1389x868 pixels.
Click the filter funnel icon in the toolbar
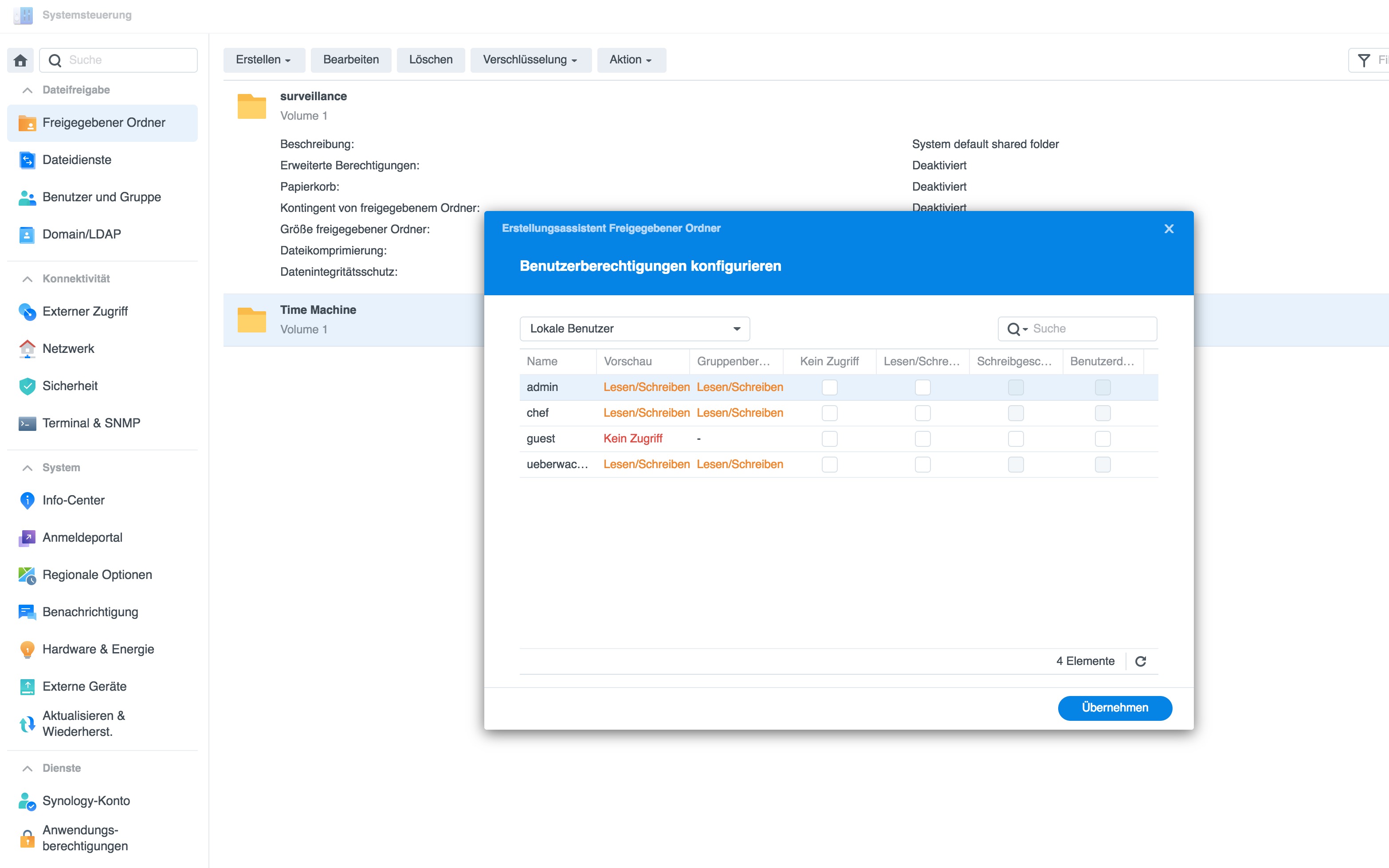click(1363, 60)
